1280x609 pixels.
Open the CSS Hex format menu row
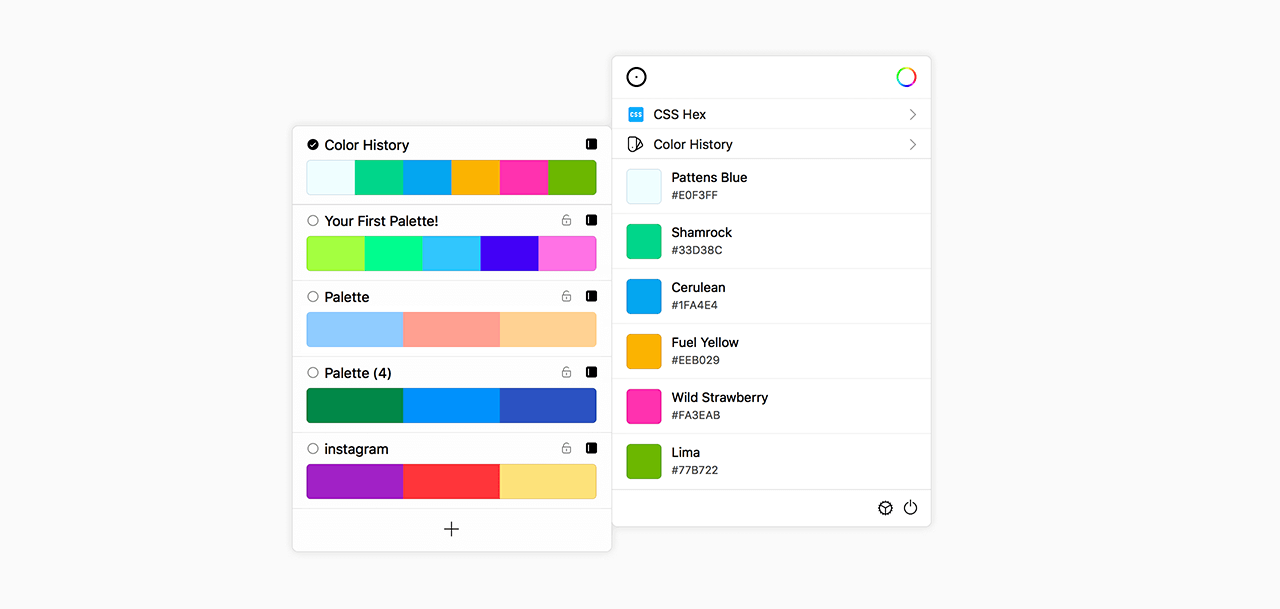[770, 115]
